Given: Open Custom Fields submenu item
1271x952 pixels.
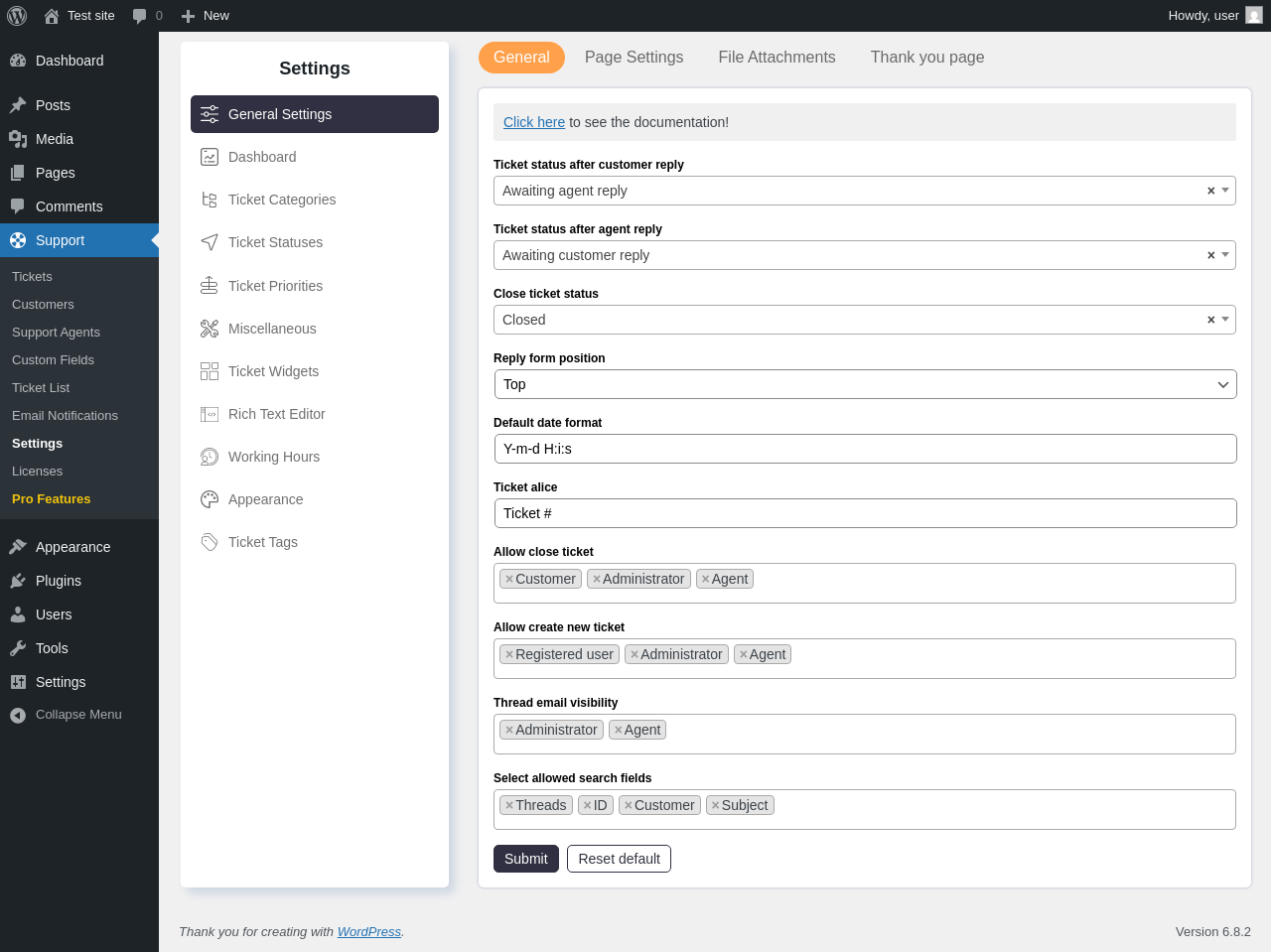Looking at the screenshot, I should (x=53, y=360).
